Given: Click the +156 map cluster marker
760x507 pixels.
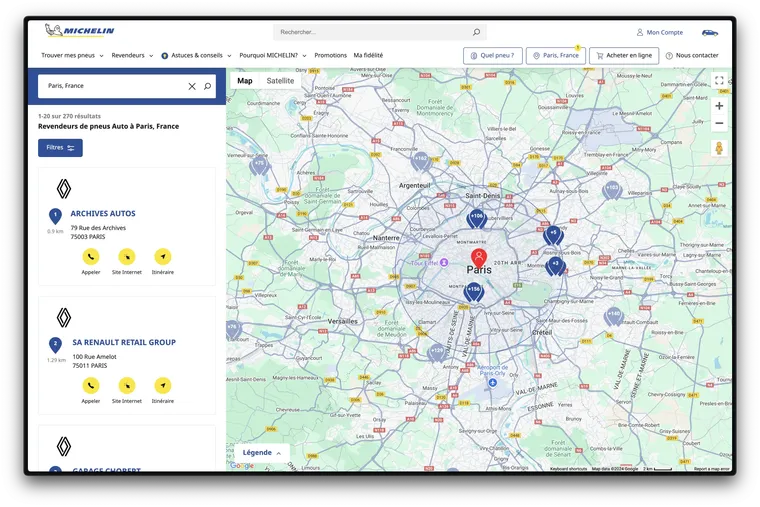Looking at the screenshot, I should 474,292.
